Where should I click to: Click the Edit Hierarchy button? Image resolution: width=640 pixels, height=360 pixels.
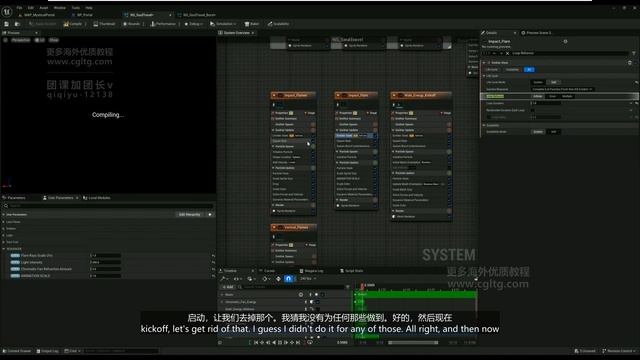click(189, 215)
